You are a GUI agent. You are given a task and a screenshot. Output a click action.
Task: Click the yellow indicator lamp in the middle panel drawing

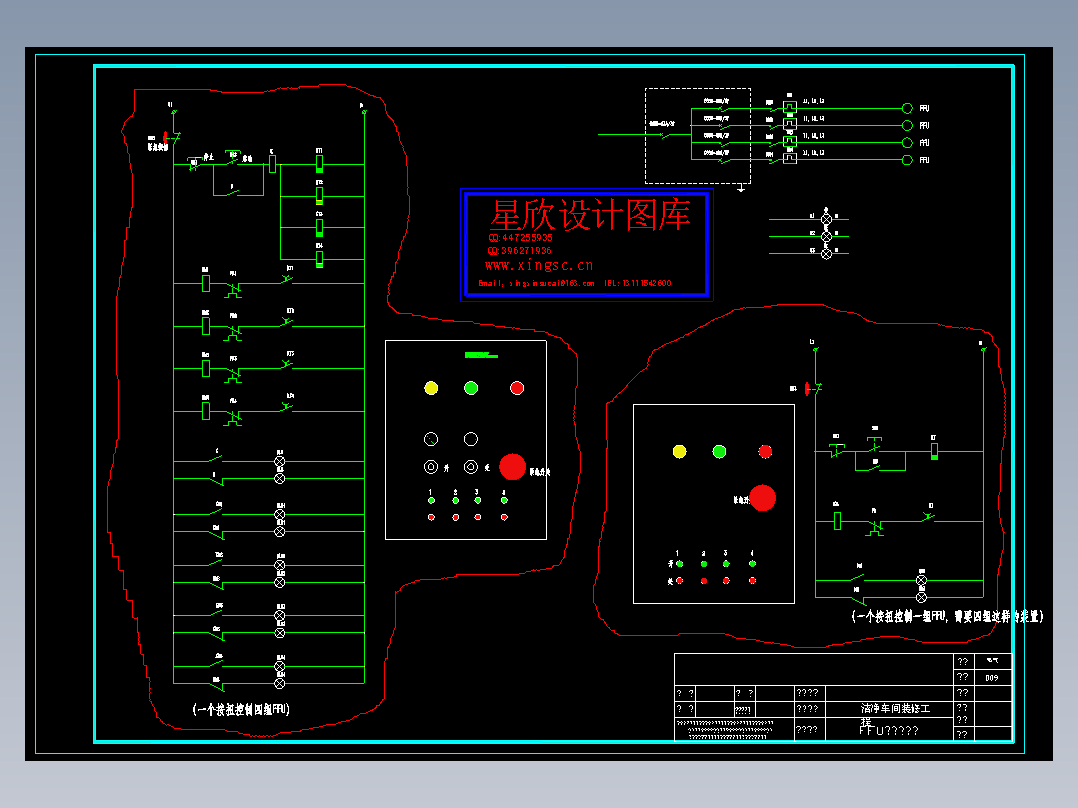pos(431,389)
